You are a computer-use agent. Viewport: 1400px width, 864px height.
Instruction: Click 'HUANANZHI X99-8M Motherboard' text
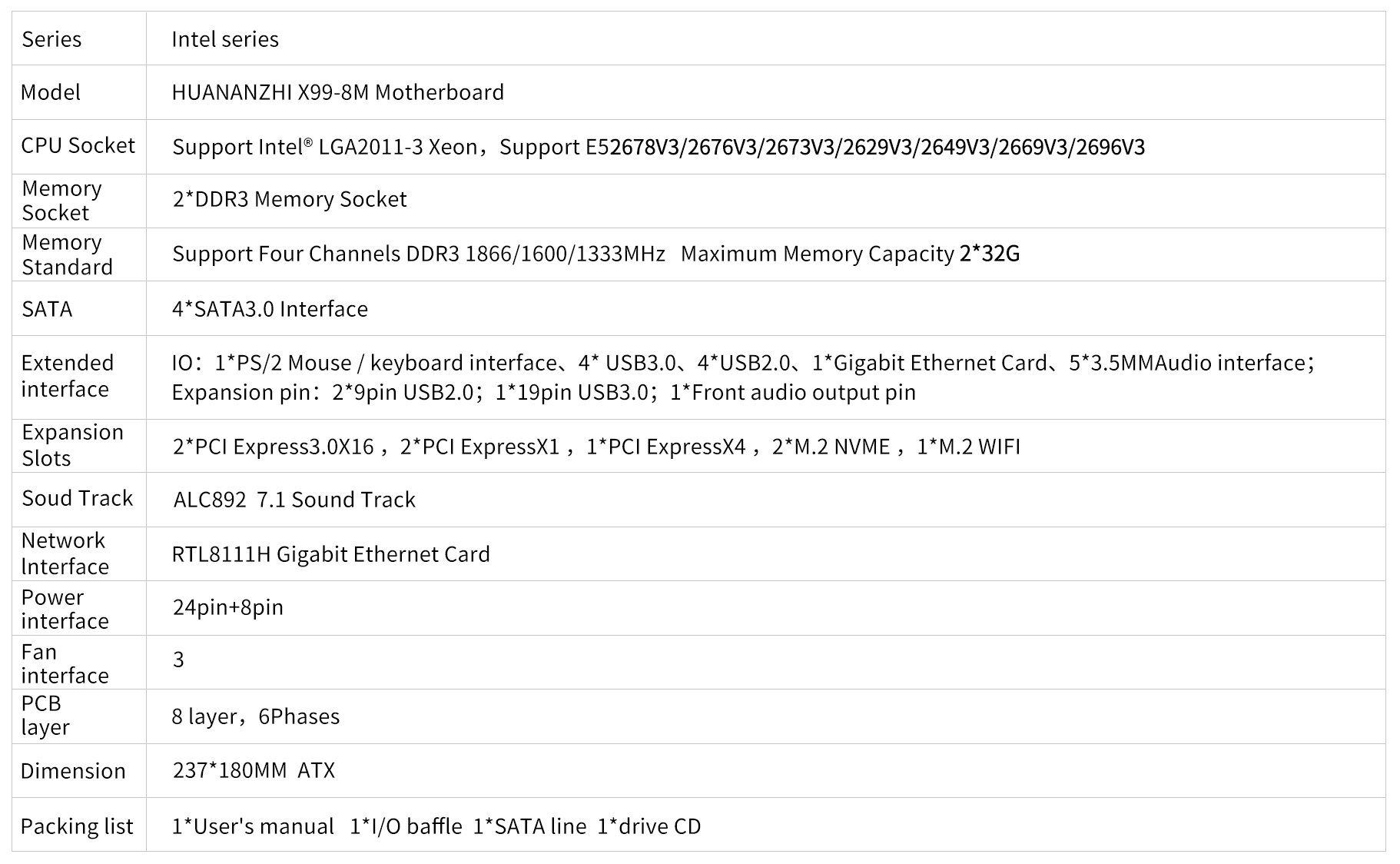click(337, 92)
